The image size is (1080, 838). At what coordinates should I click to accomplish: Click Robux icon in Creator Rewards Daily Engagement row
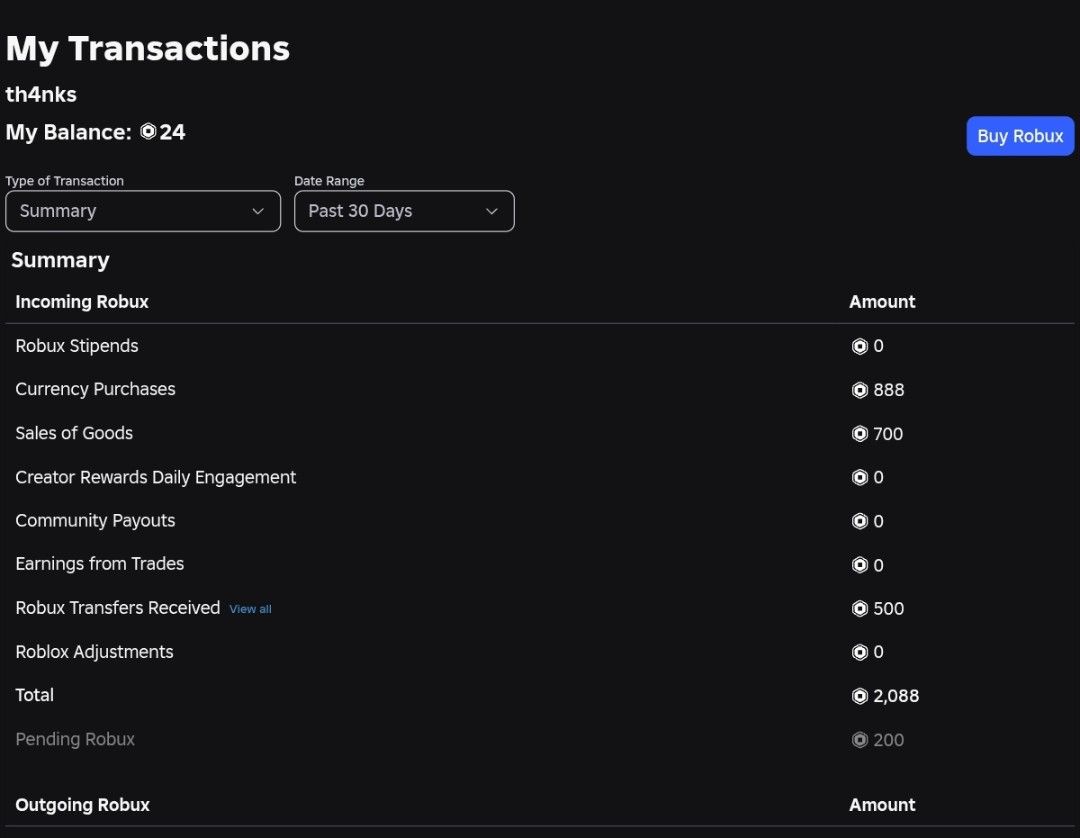[x=860, y=477]
